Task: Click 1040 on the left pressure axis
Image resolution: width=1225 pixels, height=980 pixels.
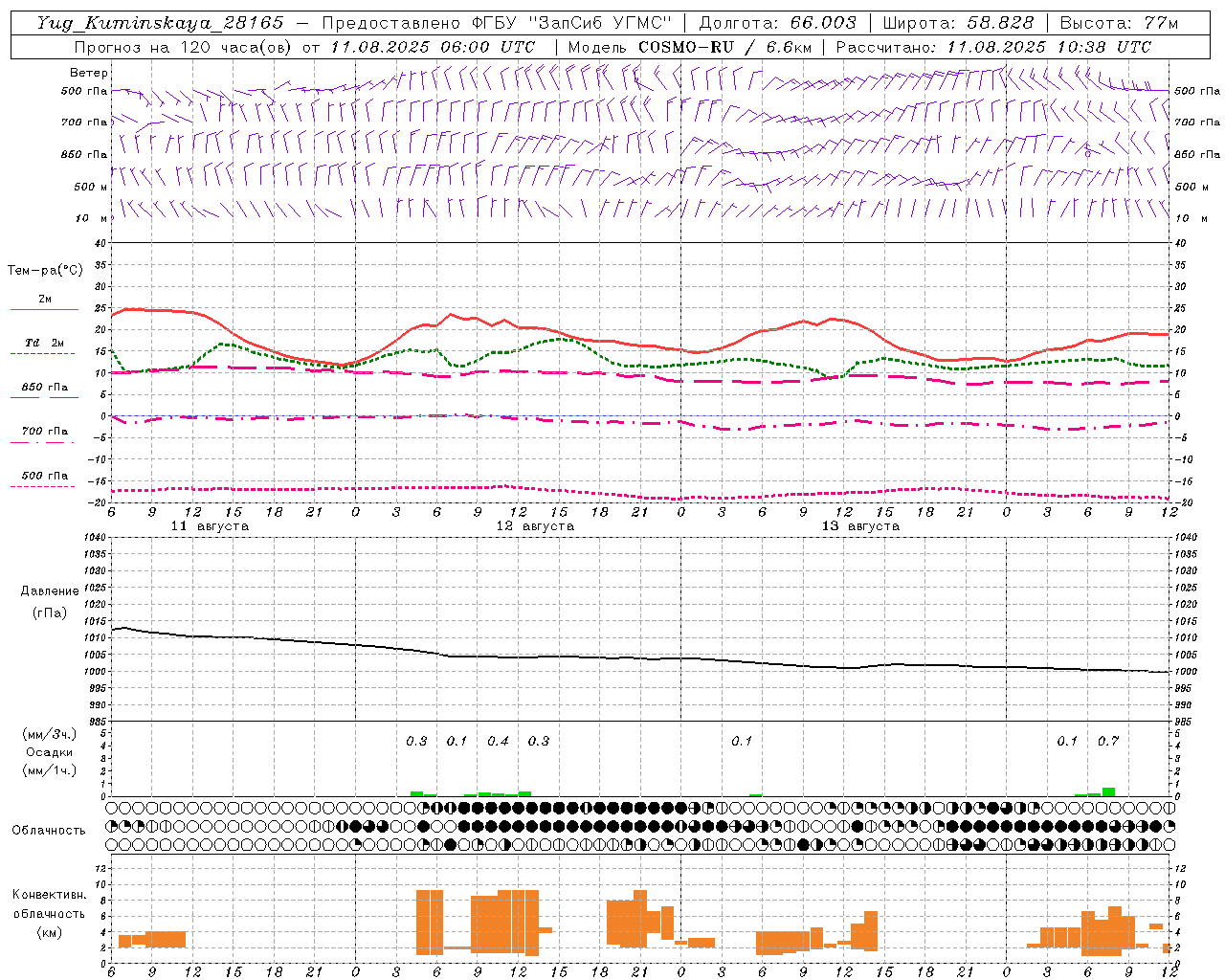Action: point(96,538)
